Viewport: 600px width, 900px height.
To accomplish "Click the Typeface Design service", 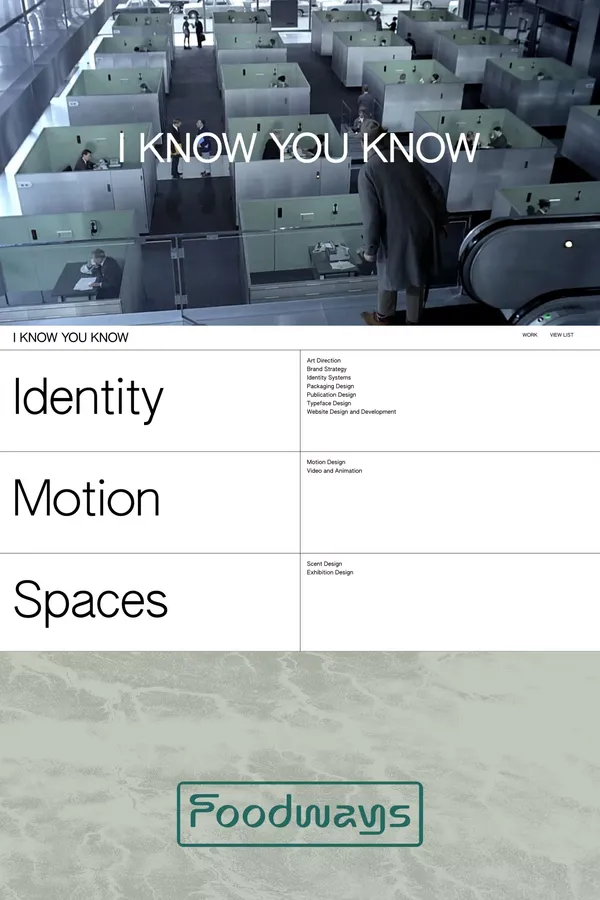I will point(328,404).
